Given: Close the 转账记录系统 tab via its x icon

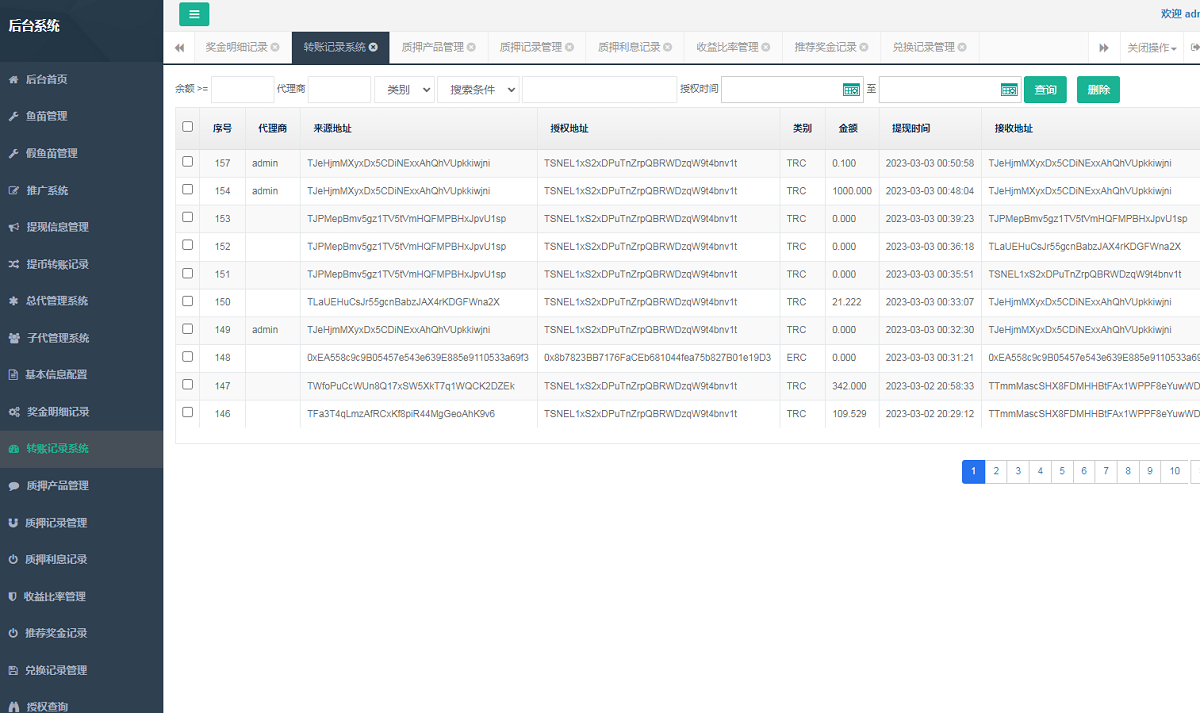Looking at the screenshot, I should (373, 47).
